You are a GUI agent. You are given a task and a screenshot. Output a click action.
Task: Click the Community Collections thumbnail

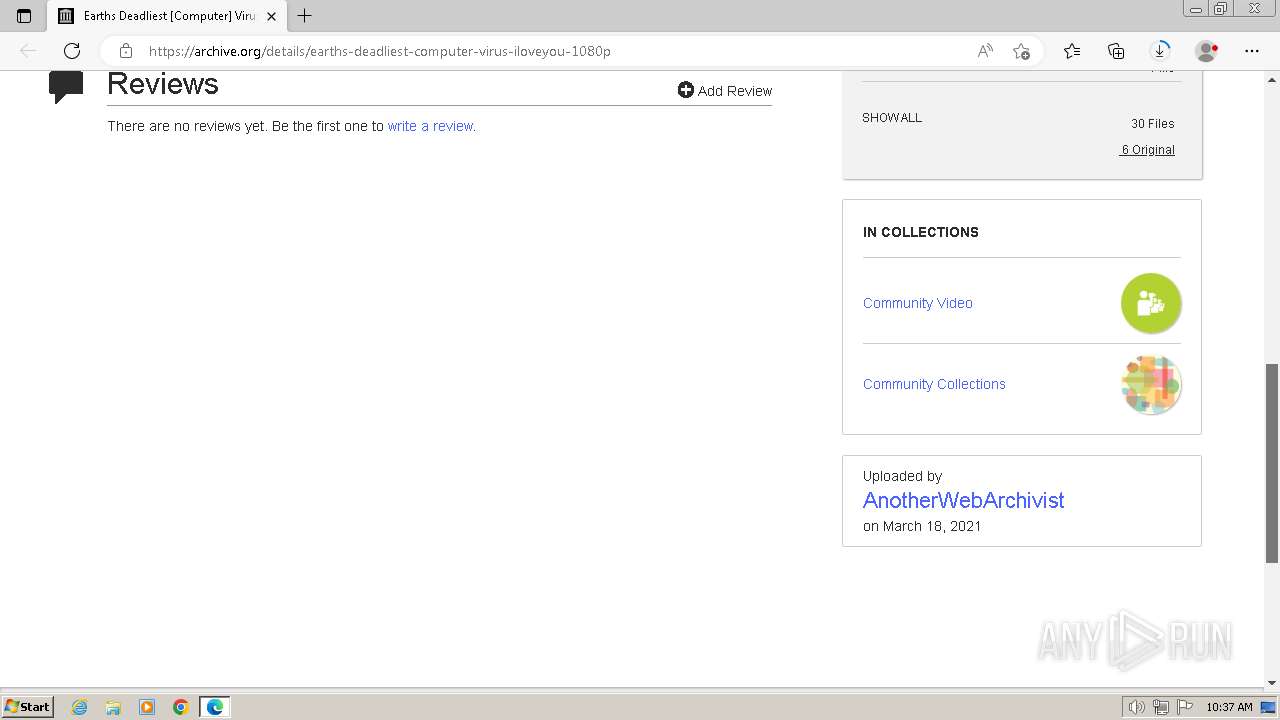pyautogui.click(x=1151, y=384)
